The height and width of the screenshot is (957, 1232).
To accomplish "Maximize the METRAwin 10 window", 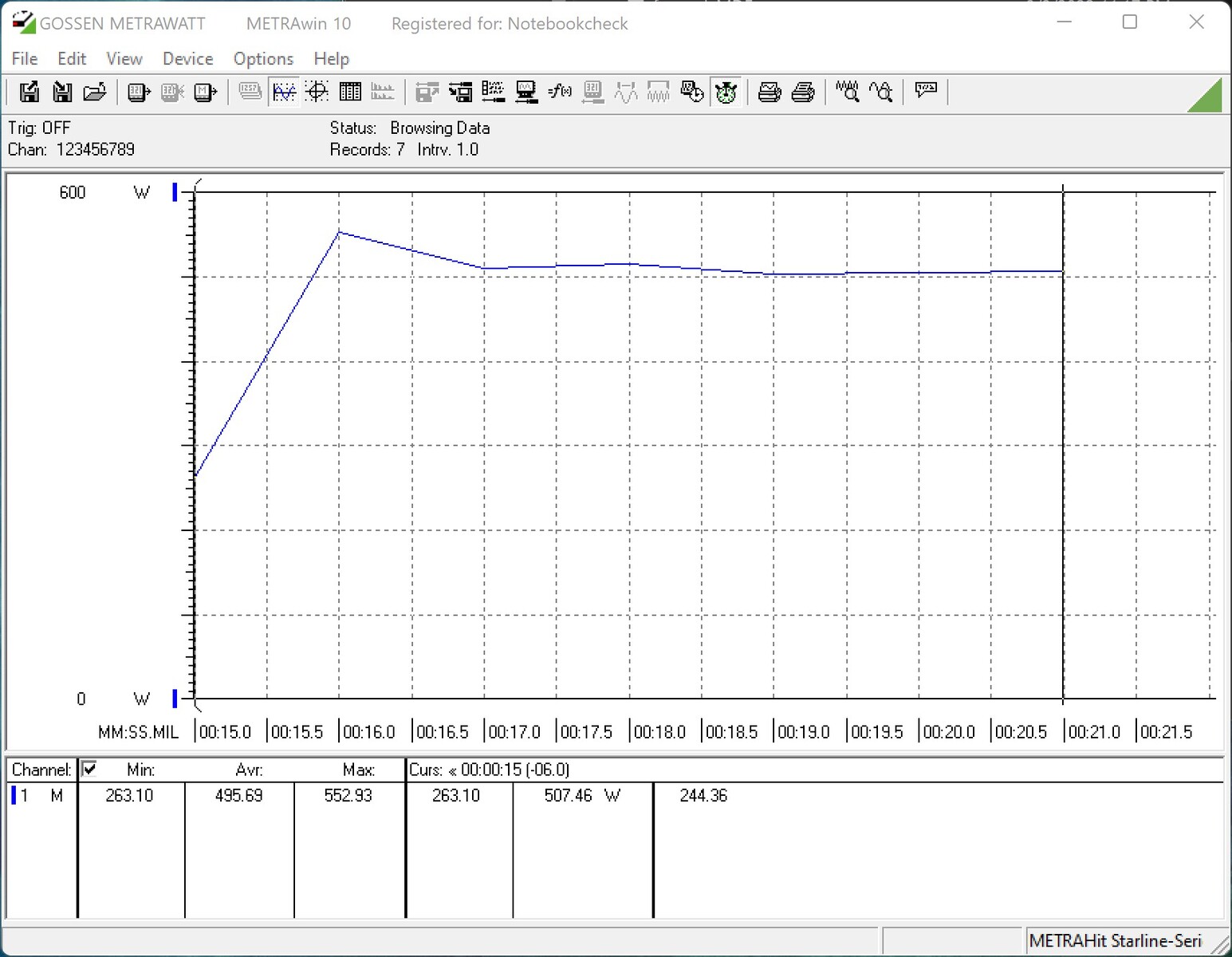I will (x=1130, y=22).
